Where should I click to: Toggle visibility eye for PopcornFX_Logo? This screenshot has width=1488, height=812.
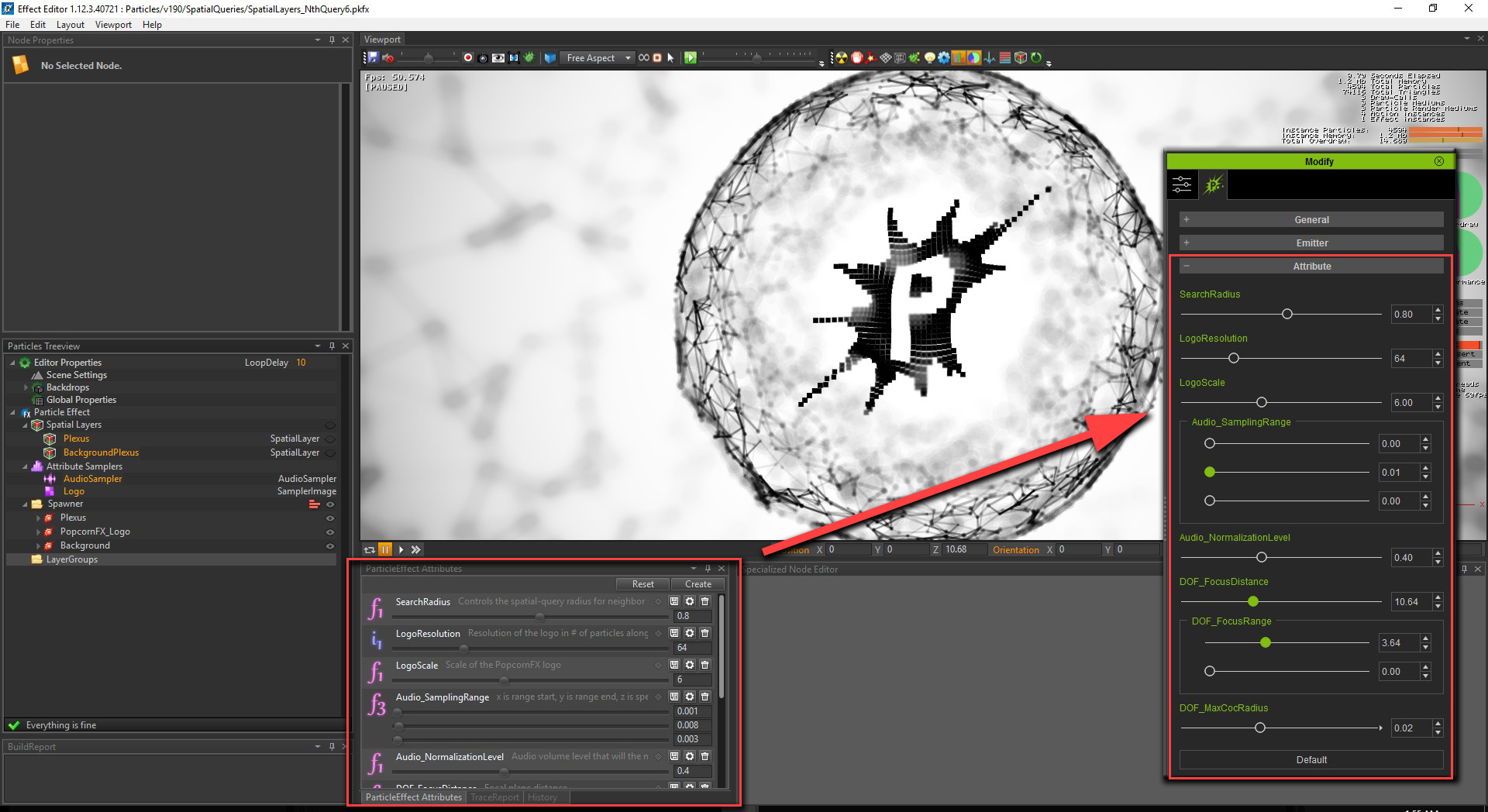pos(330,532)
